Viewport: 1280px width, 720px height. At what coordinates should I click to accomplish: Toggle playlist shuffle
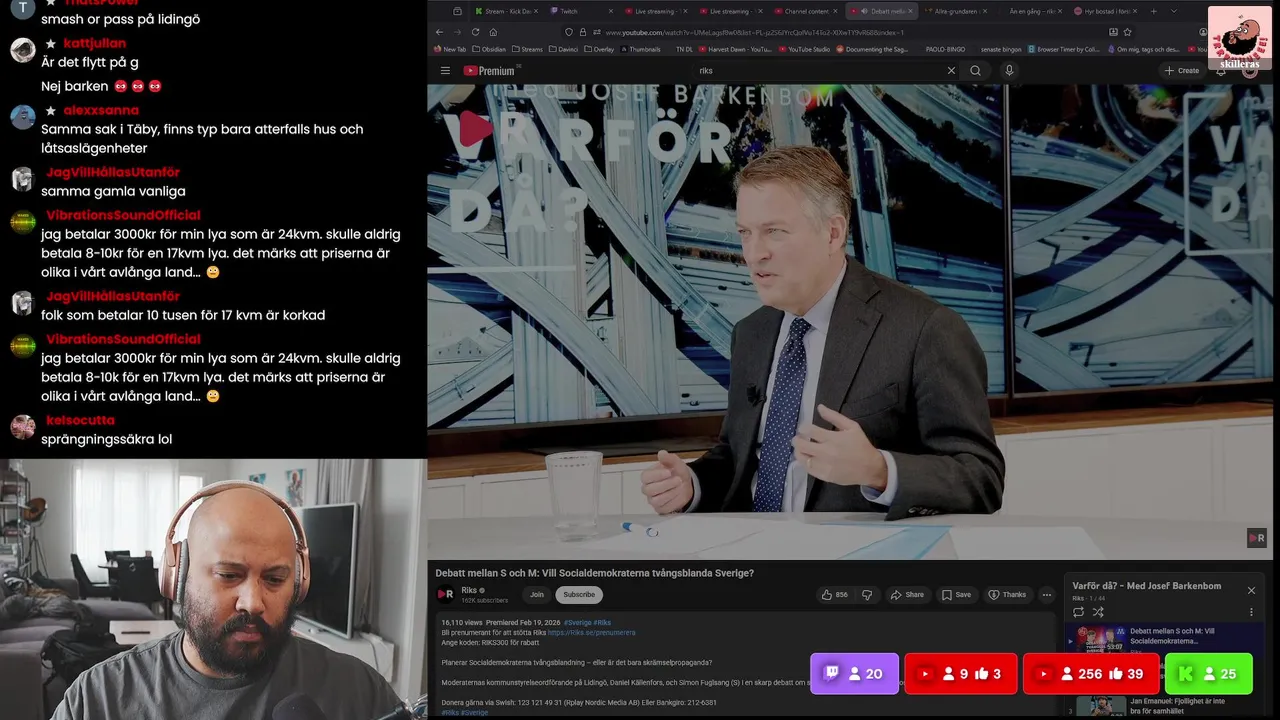tap(1098, 612)
